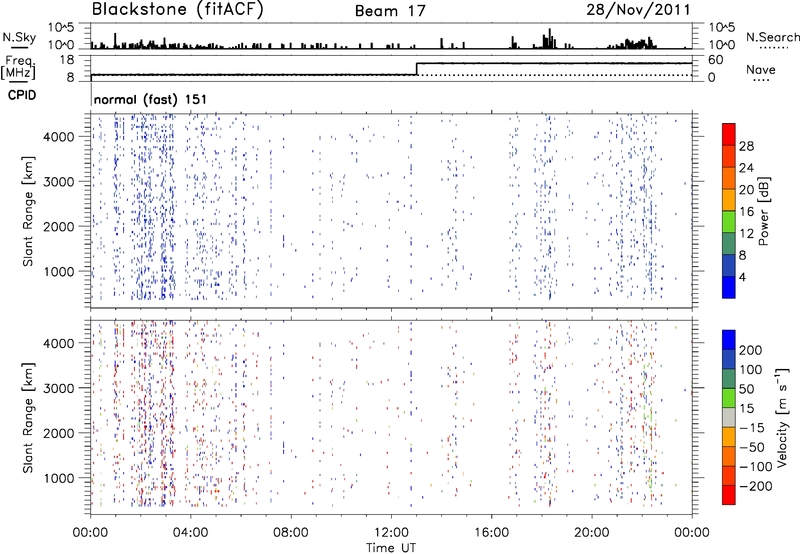Click the blue 4 dB power swatch
Screen dimensions: 800x554
pos(729,287)
